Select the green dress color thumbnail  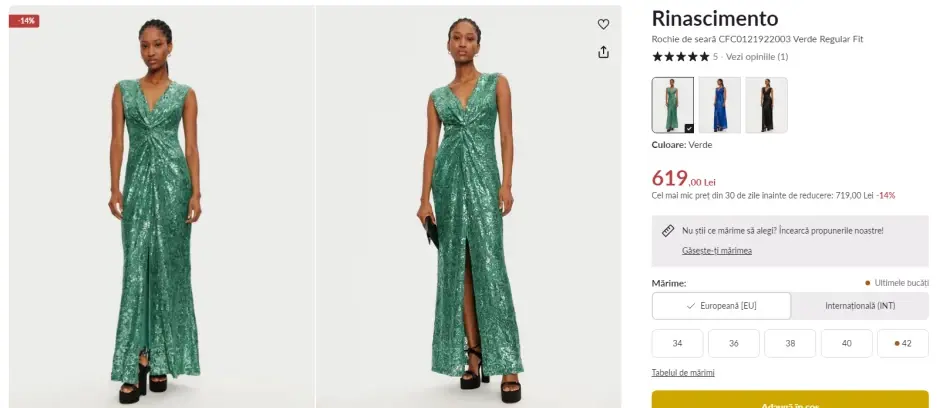(x=672, y=105)
